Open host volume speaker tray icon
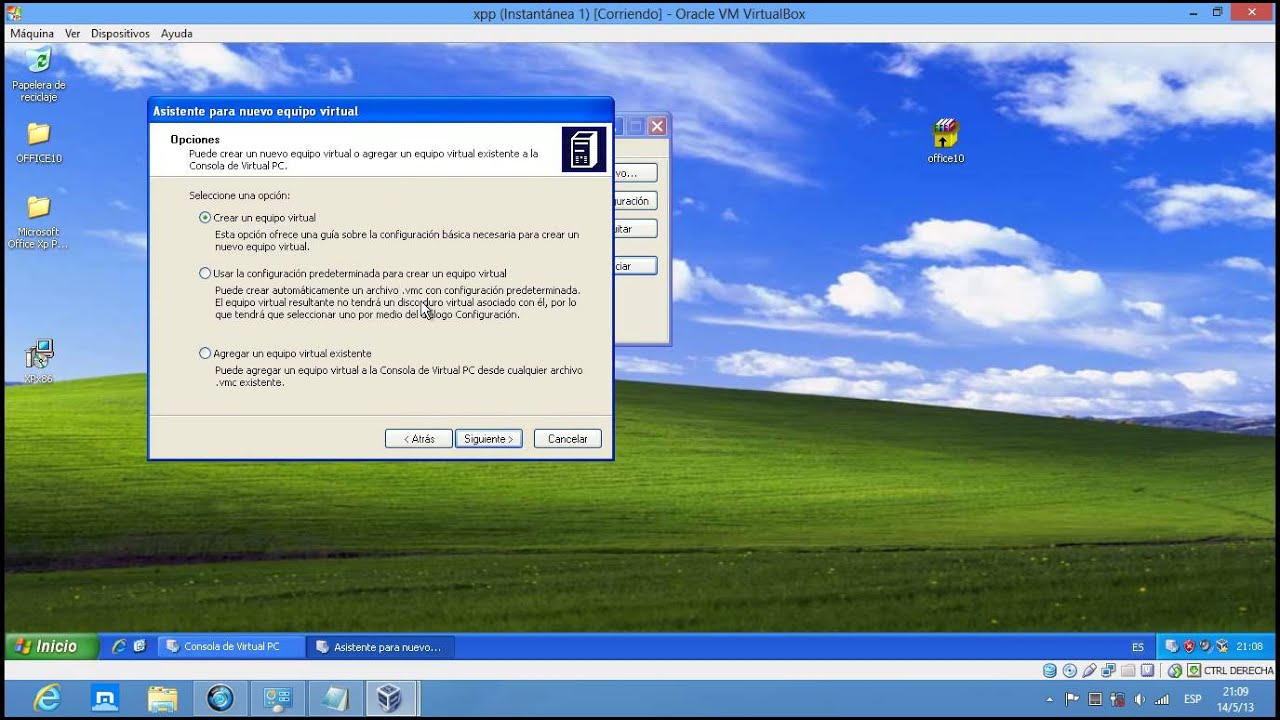 1139,699
